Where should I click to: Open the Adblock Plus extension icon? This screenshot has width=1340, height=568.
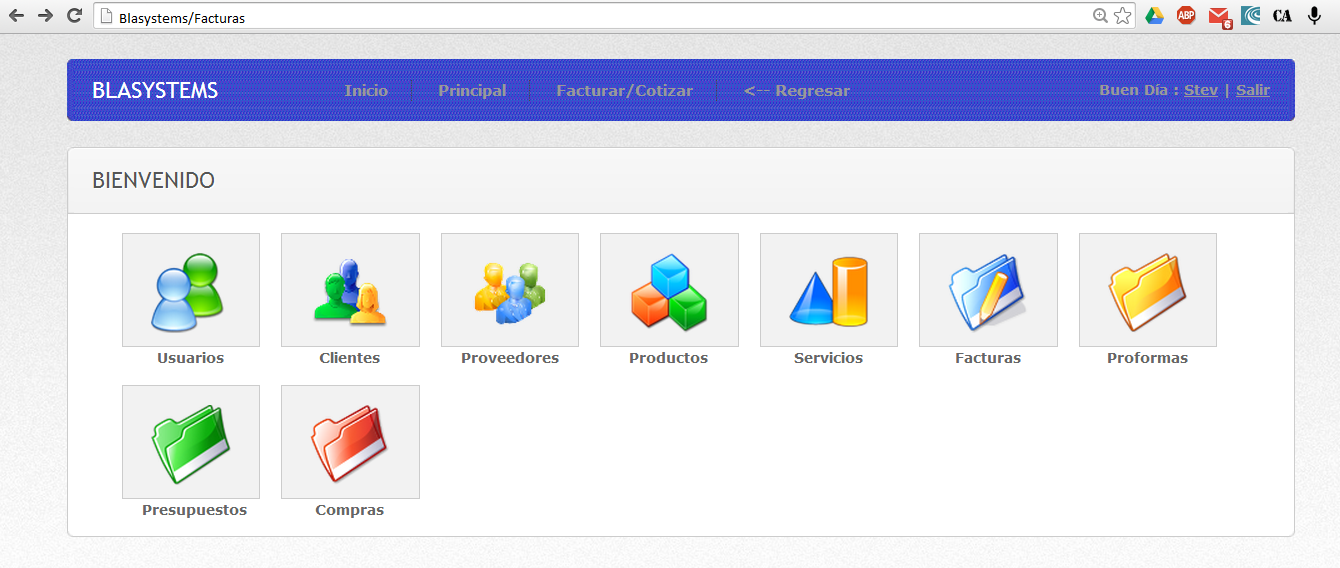pyautogui.click(x=1186, y=16)
